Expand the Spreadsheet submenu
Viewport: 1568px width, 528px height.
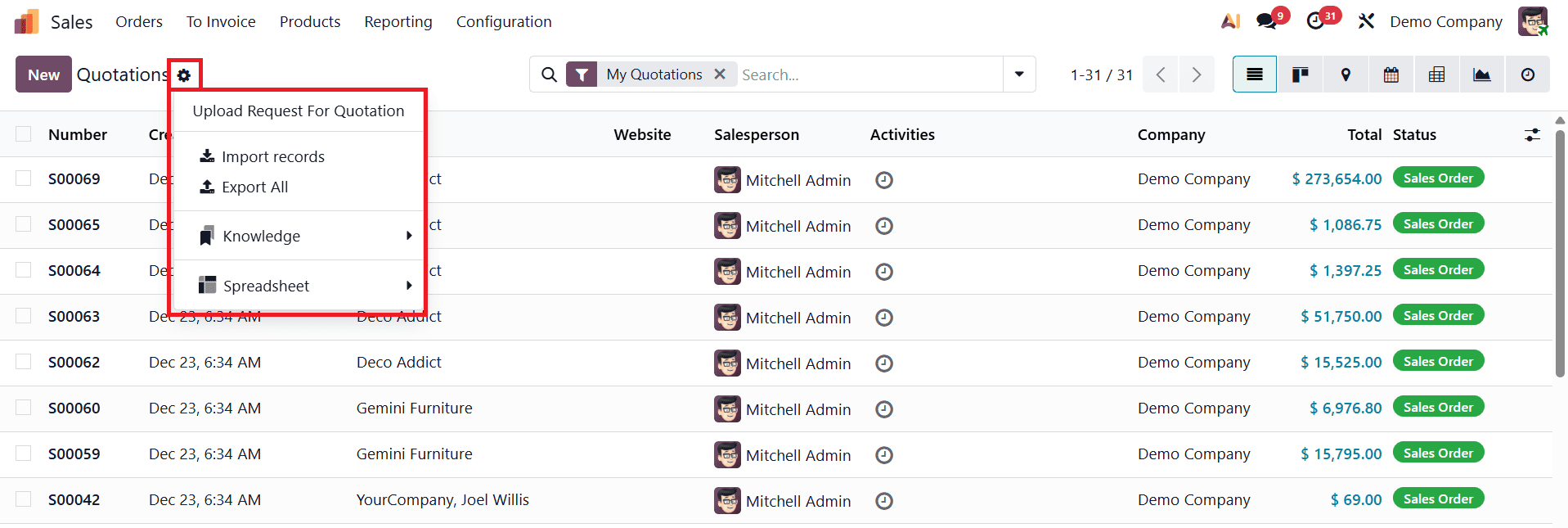pyautogui.click(x=266, y=285)
